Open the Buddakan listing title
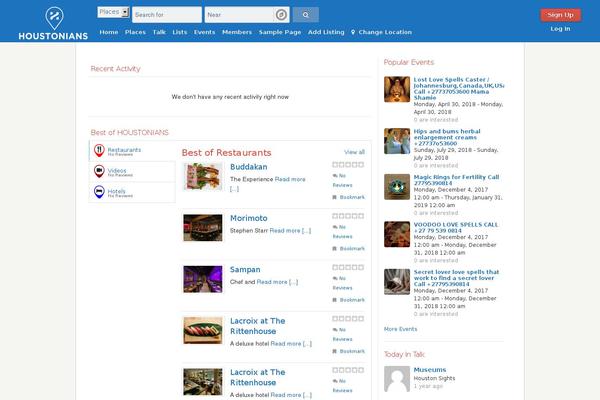This screenshot has height=400, width=600. tap(249, 167)
